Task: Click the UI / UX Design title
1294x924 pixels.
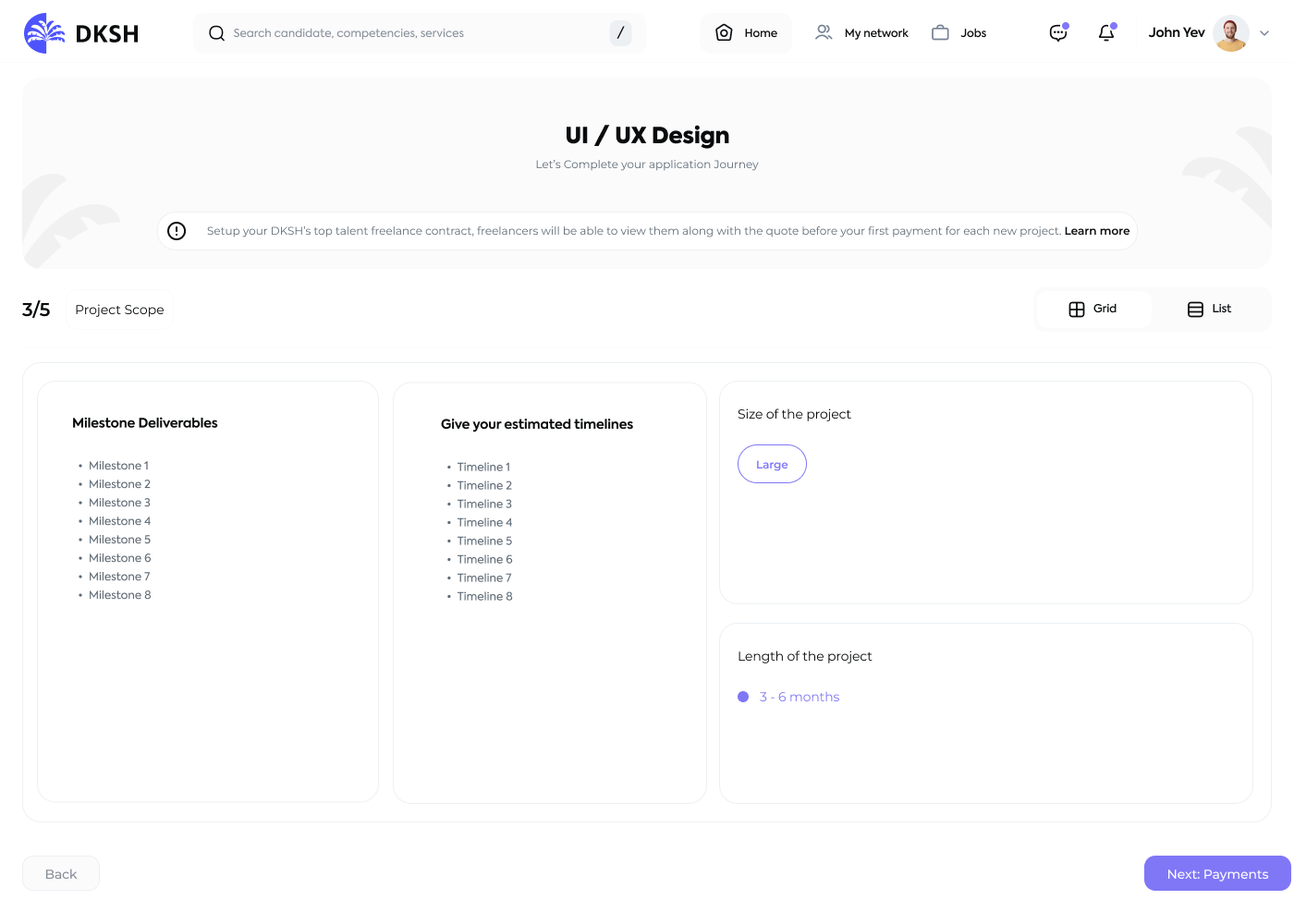Action: [x=647, y=136]
